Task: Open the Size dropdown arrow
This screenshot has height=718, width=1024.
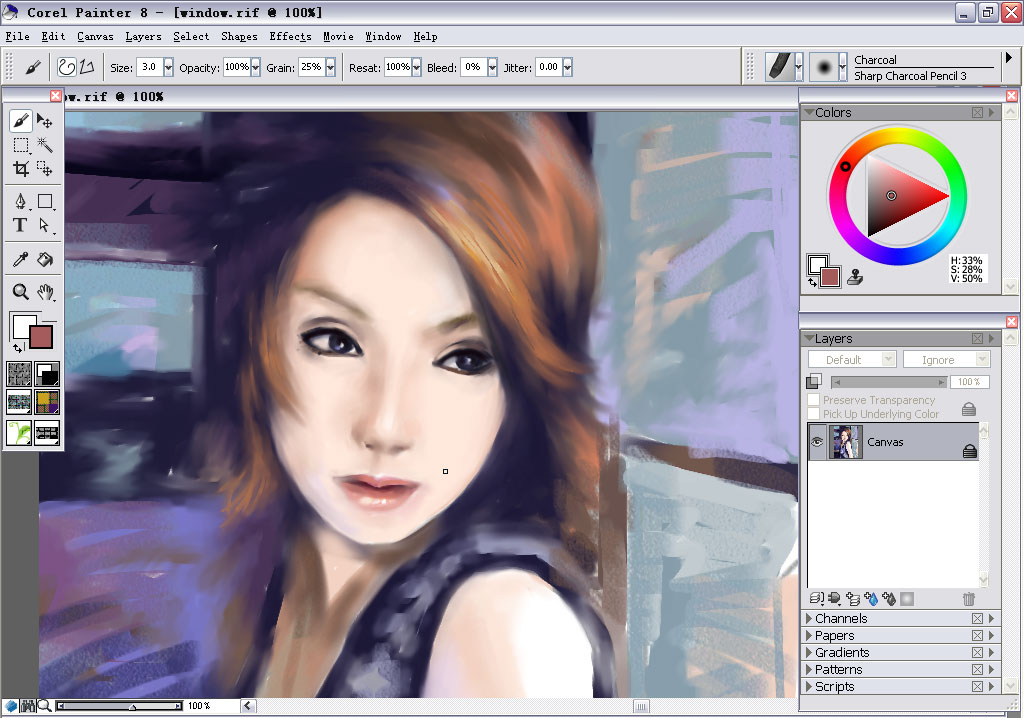Action: tap(168, 67)
